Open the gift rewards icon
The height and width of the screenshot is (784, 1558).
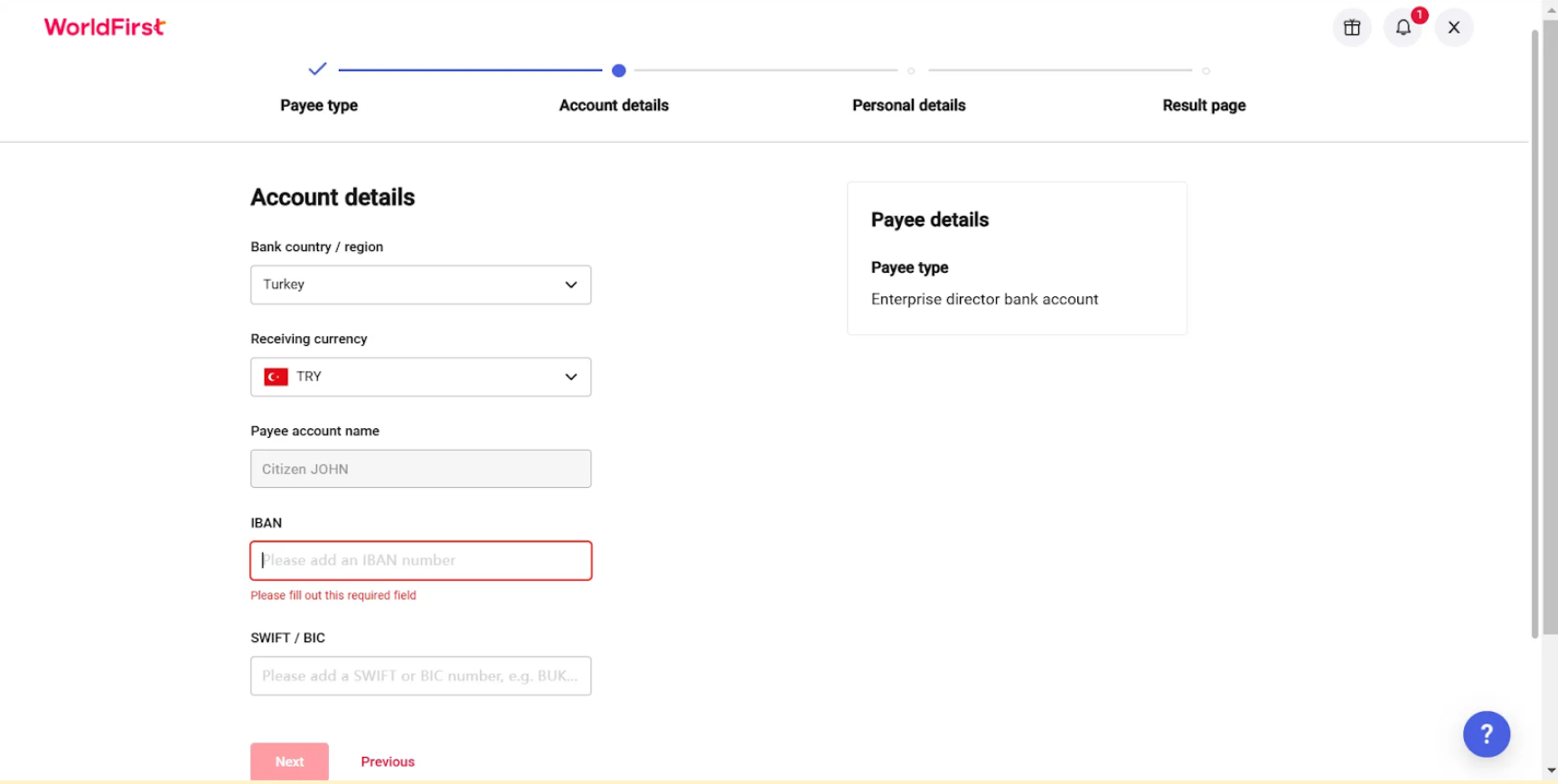pos(1352,27)
